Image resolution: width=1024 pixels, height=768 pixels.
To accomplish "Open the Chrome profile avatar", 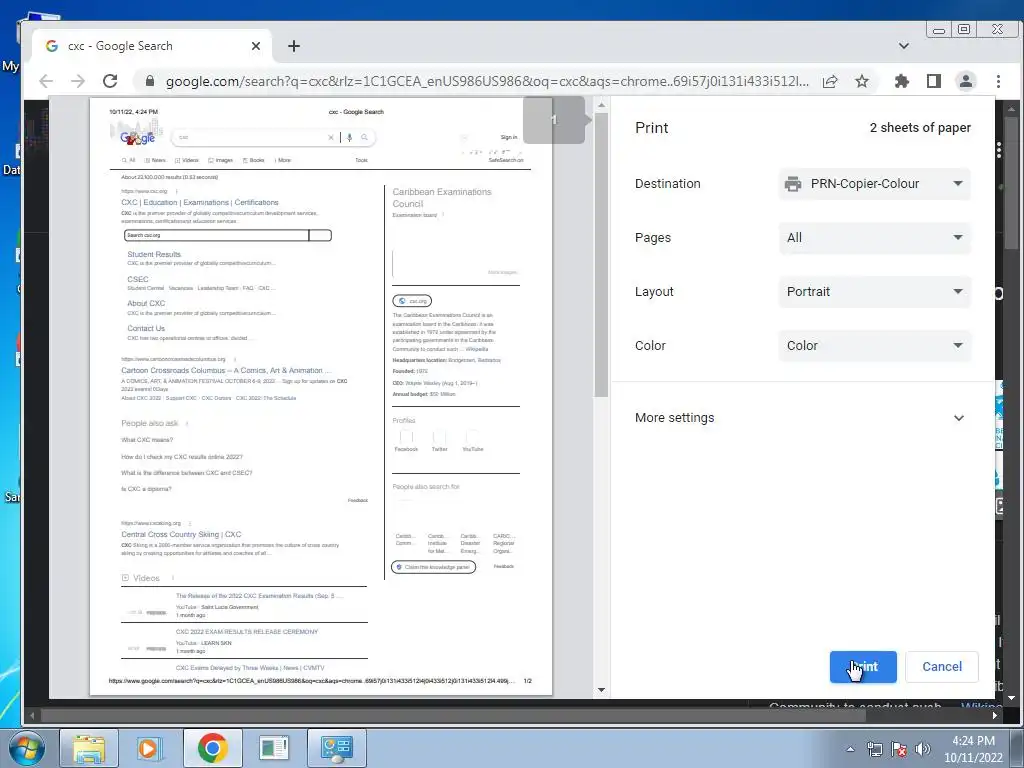I will point(965,81).
